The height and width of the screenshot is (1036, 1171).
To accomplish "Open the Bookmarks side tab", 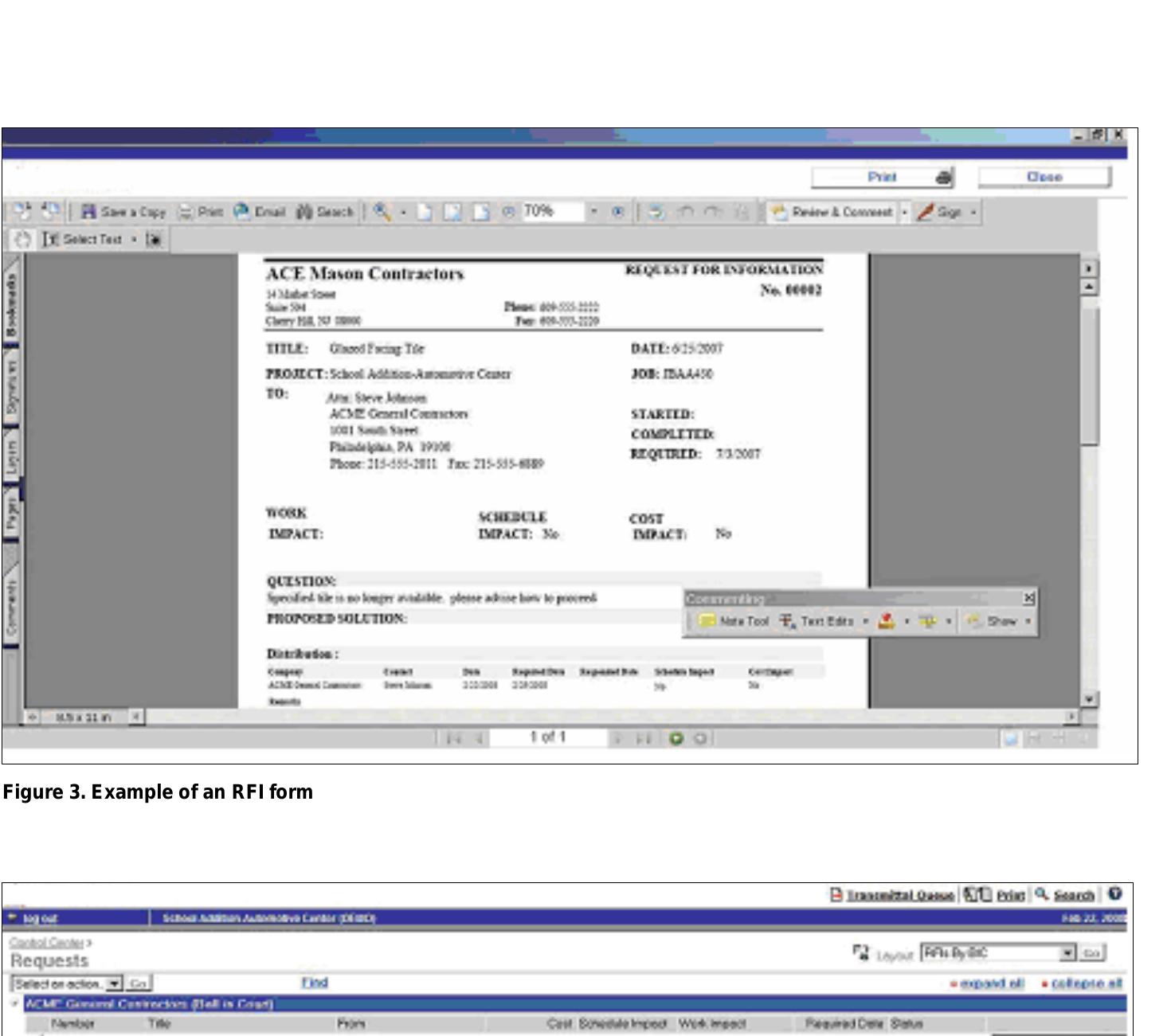I will (11, 304).
